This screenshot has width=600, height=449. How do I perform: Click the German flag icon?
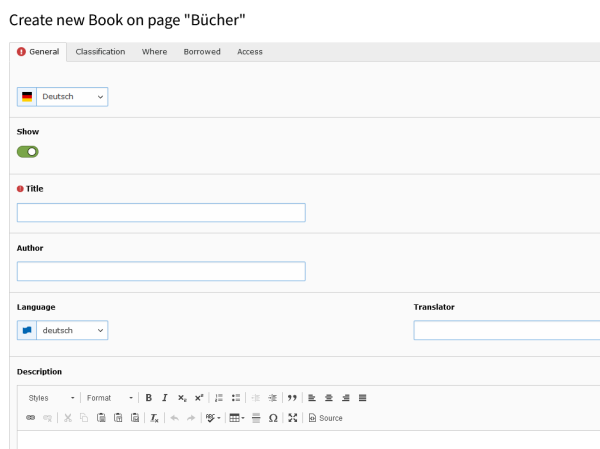coord(27,96)
